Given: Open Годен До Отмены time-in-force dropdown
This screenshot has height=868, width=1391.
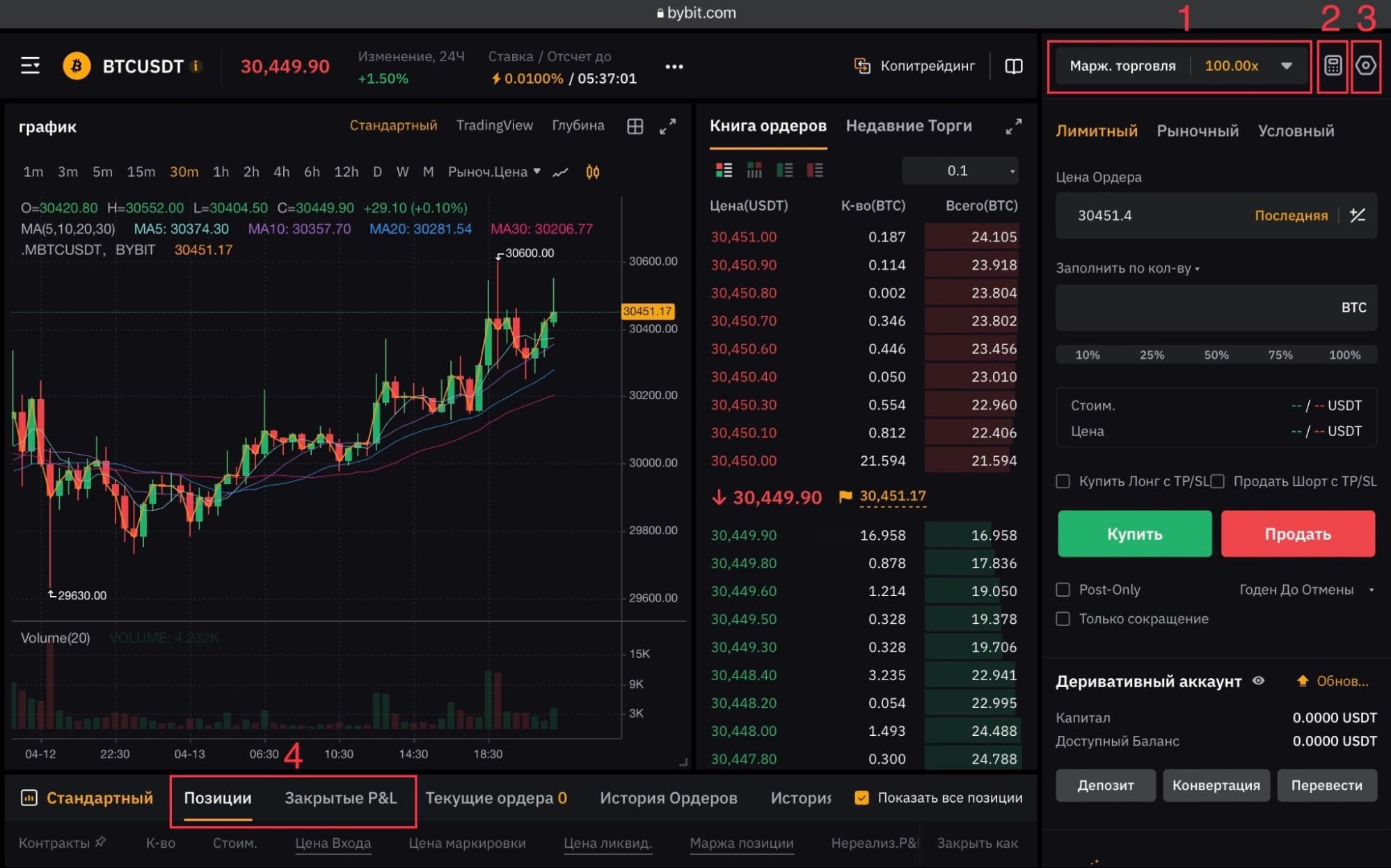Looking at the screenshot, I should coord(1306,590).
